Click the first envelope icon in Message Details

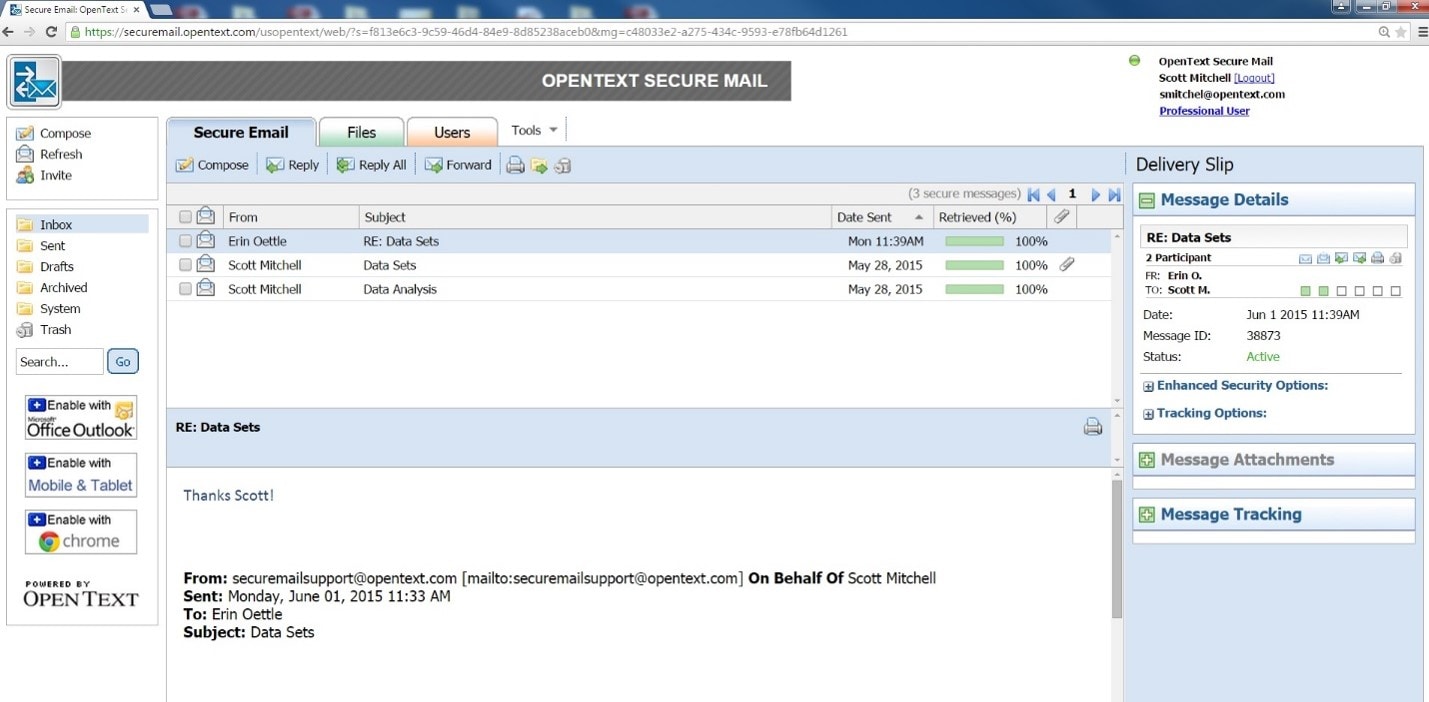click(x=1305, y=258)
